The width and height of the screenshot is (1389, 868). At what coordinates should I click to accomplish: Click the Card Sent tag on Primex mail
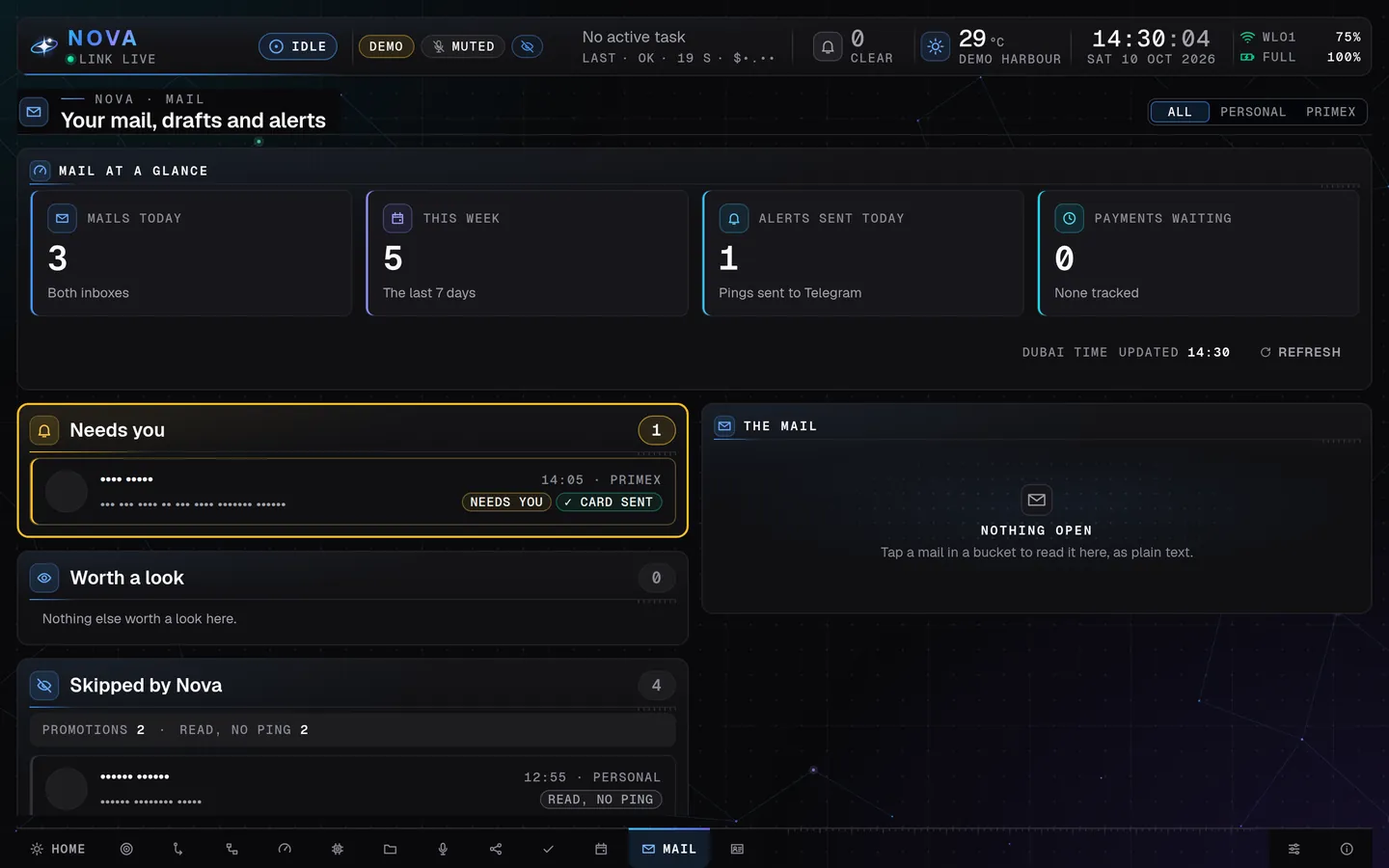pos(609,502)
